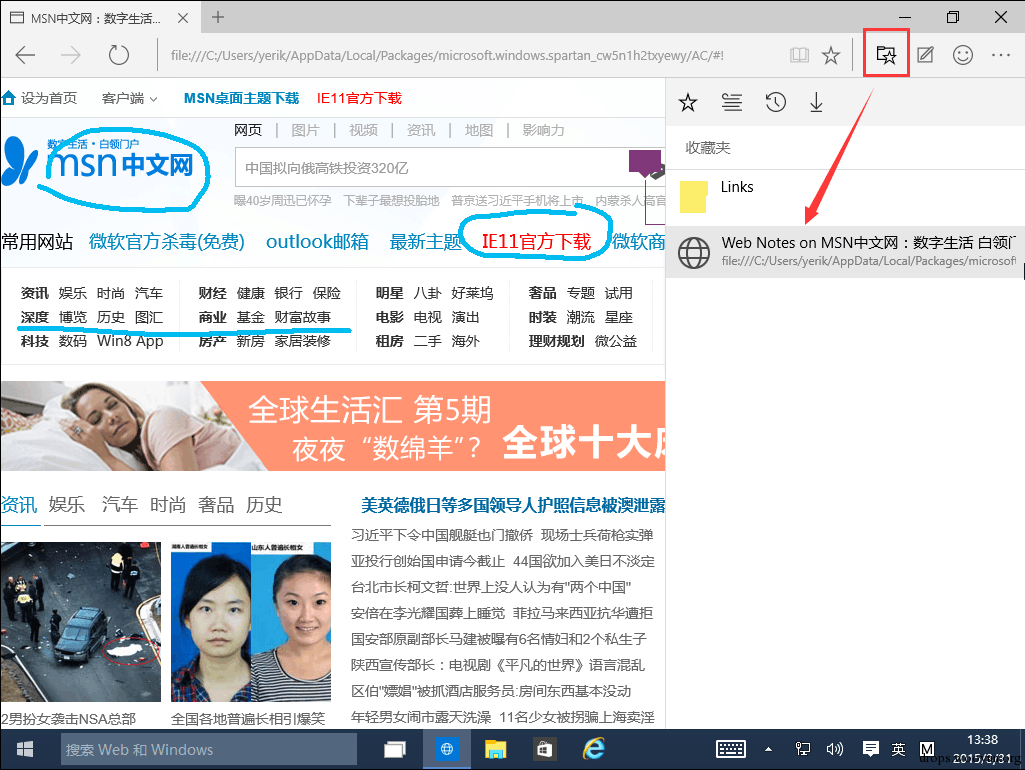Go back with the browser back arrow
This screenshot has width=1025, height=770.
click(x=25, y=56)
